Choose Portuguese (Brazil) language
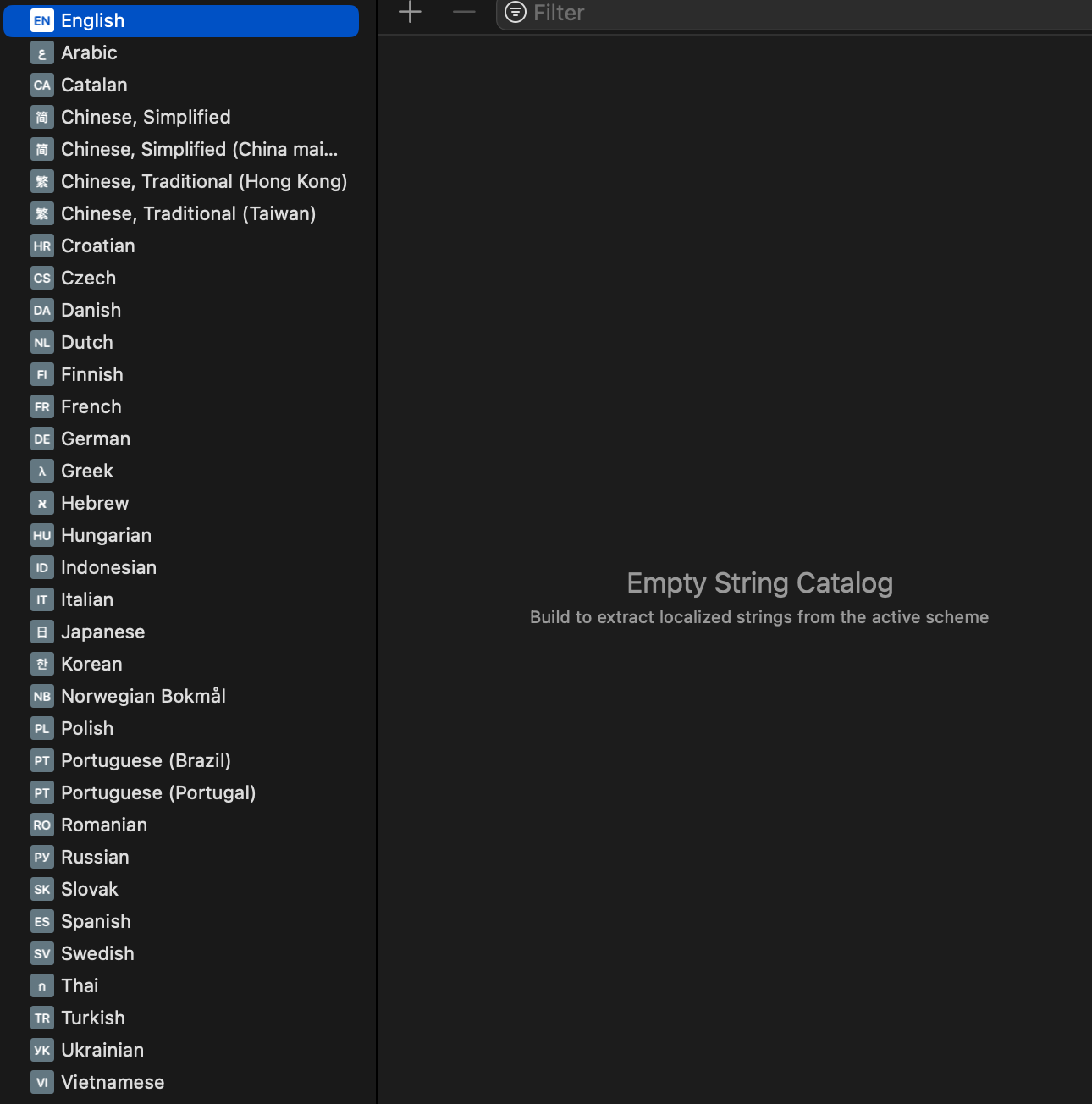 coord(146,761)
